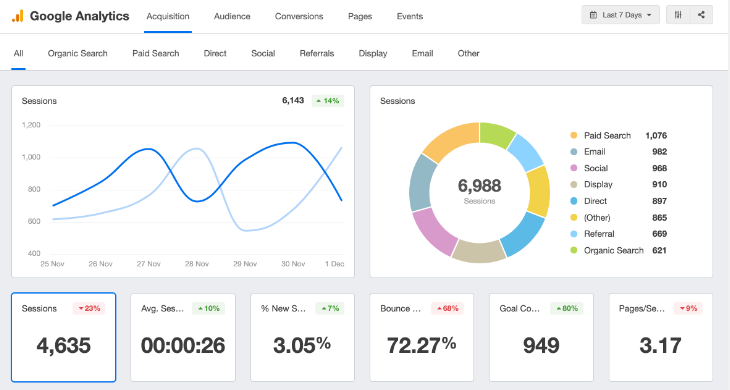Select the Other sub-tab

click(468, 54)
